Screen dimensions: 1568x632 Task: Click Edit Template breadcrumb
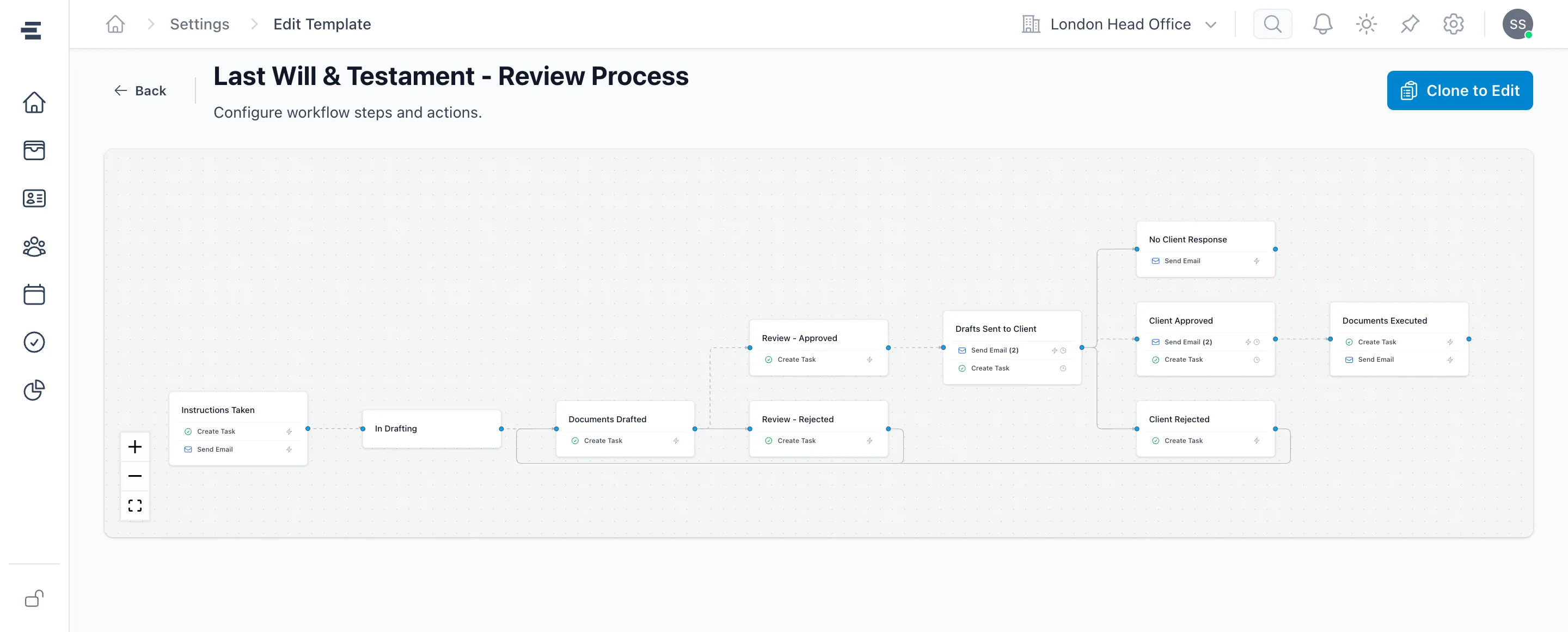point(322,25)
